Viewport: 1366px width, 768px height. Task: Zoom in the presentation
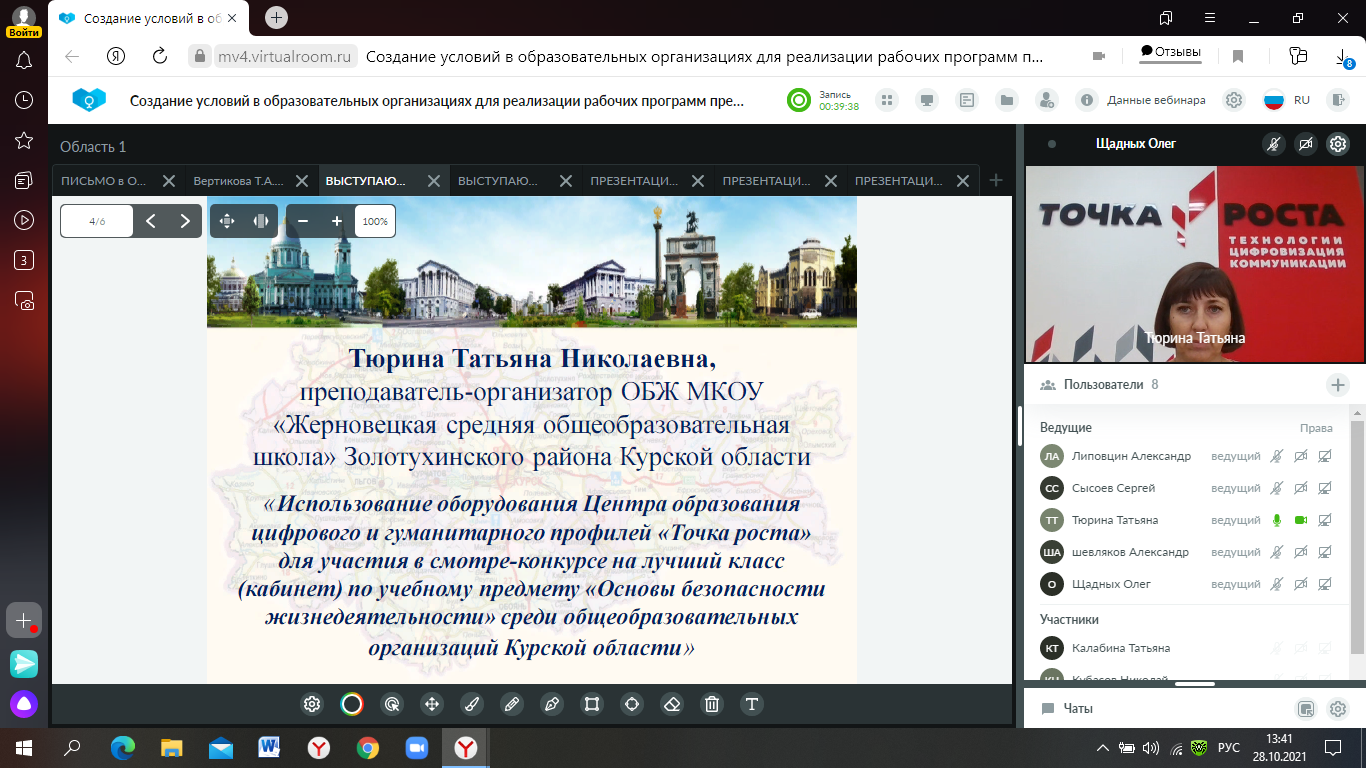[337, 221]
